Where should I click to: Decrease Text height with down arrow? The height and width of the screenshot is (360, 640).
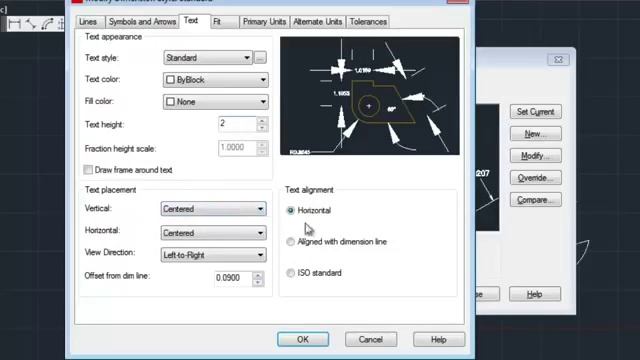pos(262,127)
